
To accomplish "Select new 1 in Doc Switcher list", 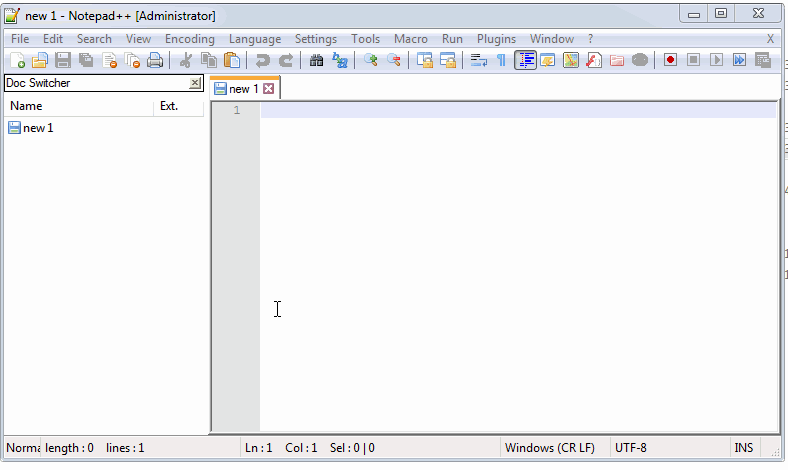I will click(x=31, y=128).
